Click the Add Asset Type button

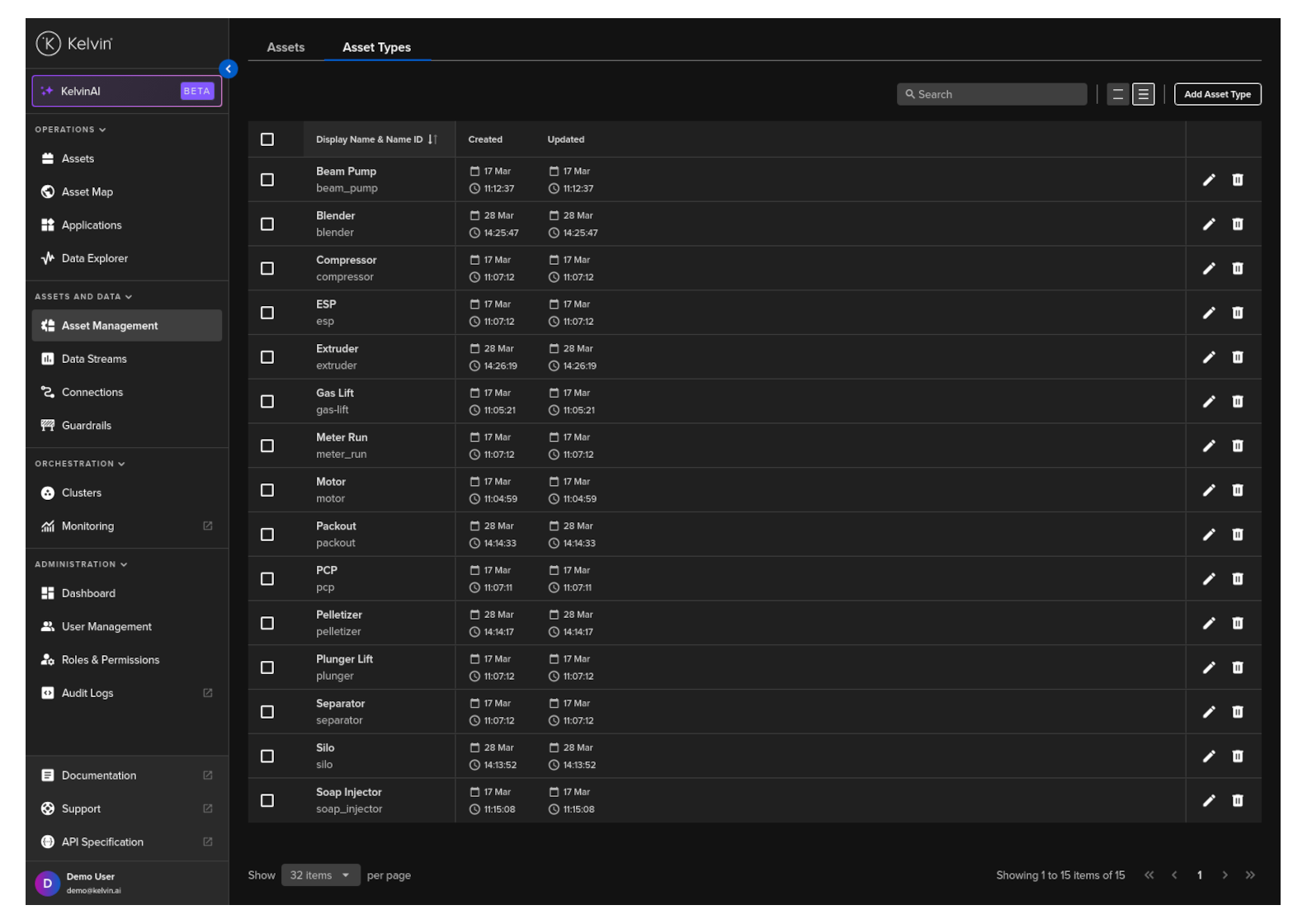[x=1216, y=95]
